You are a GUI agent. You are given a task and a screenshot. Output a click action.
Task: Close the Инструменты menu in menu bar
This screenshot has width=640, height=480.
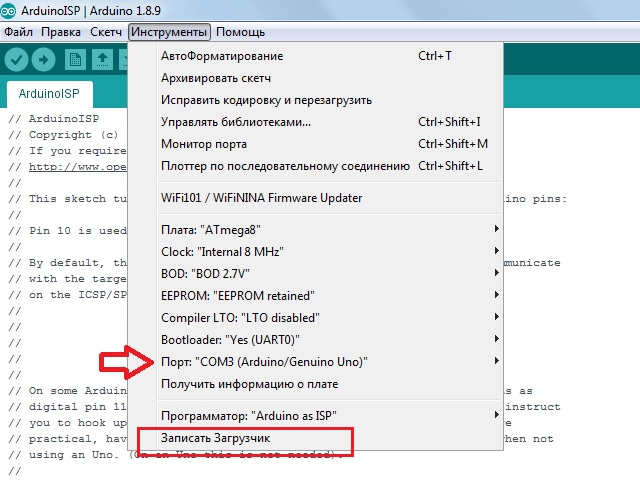coord(169,32)
